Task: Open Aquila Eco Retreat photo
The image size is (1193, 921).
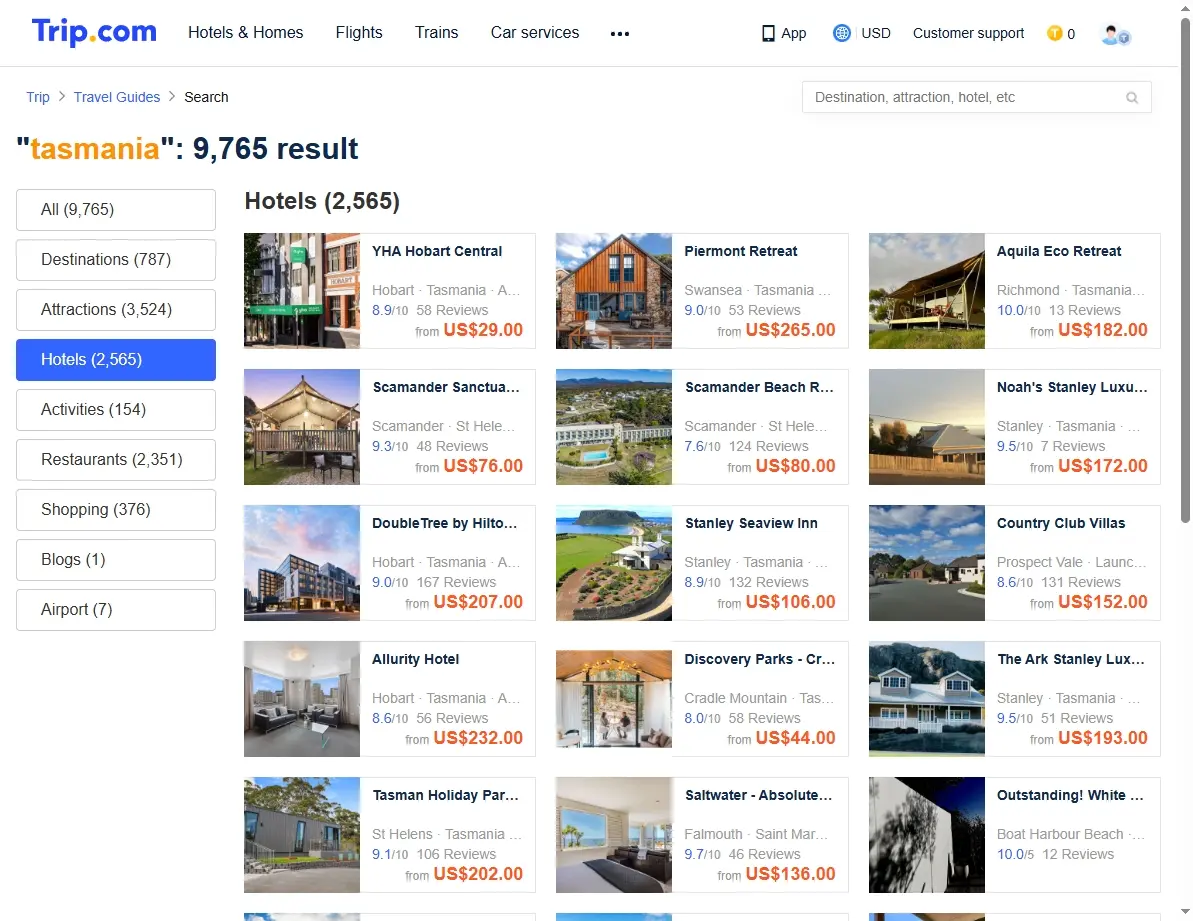Action: [927, 291]
